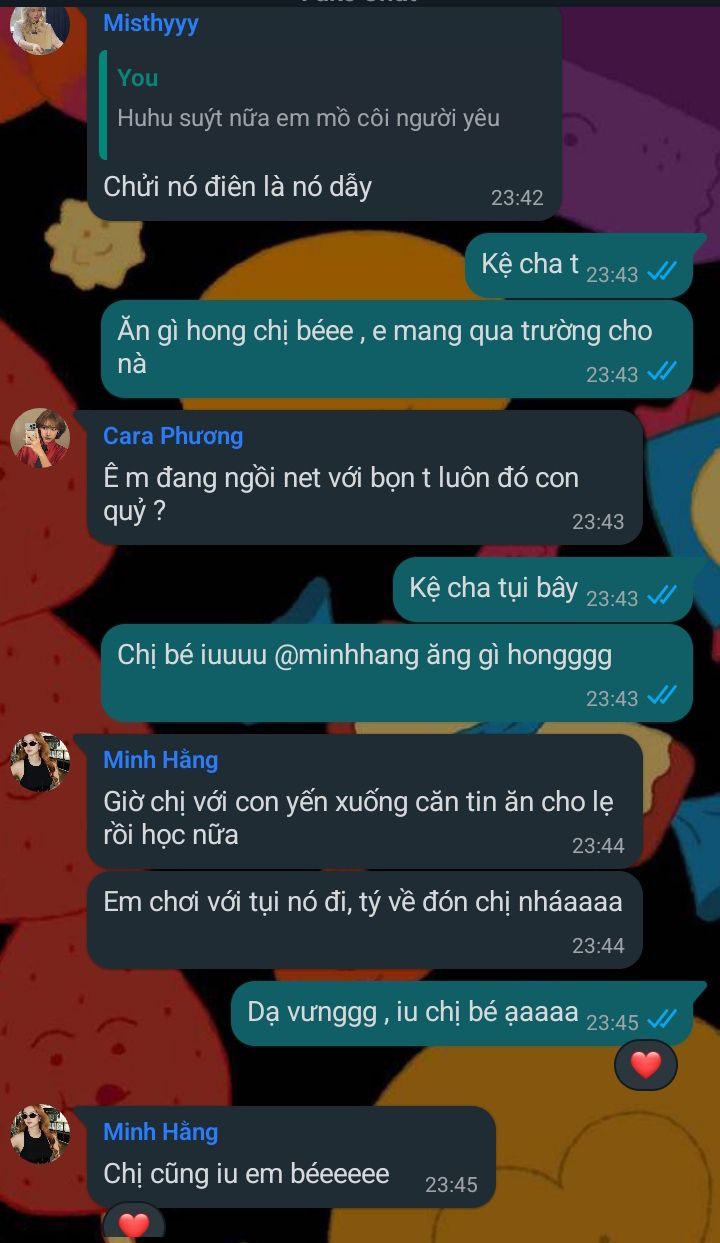Tap the read ticks on 'Ăn gì hong chị' message
Screen dimensions: 720x1243
pyautogui.click(x=662, y=372)
